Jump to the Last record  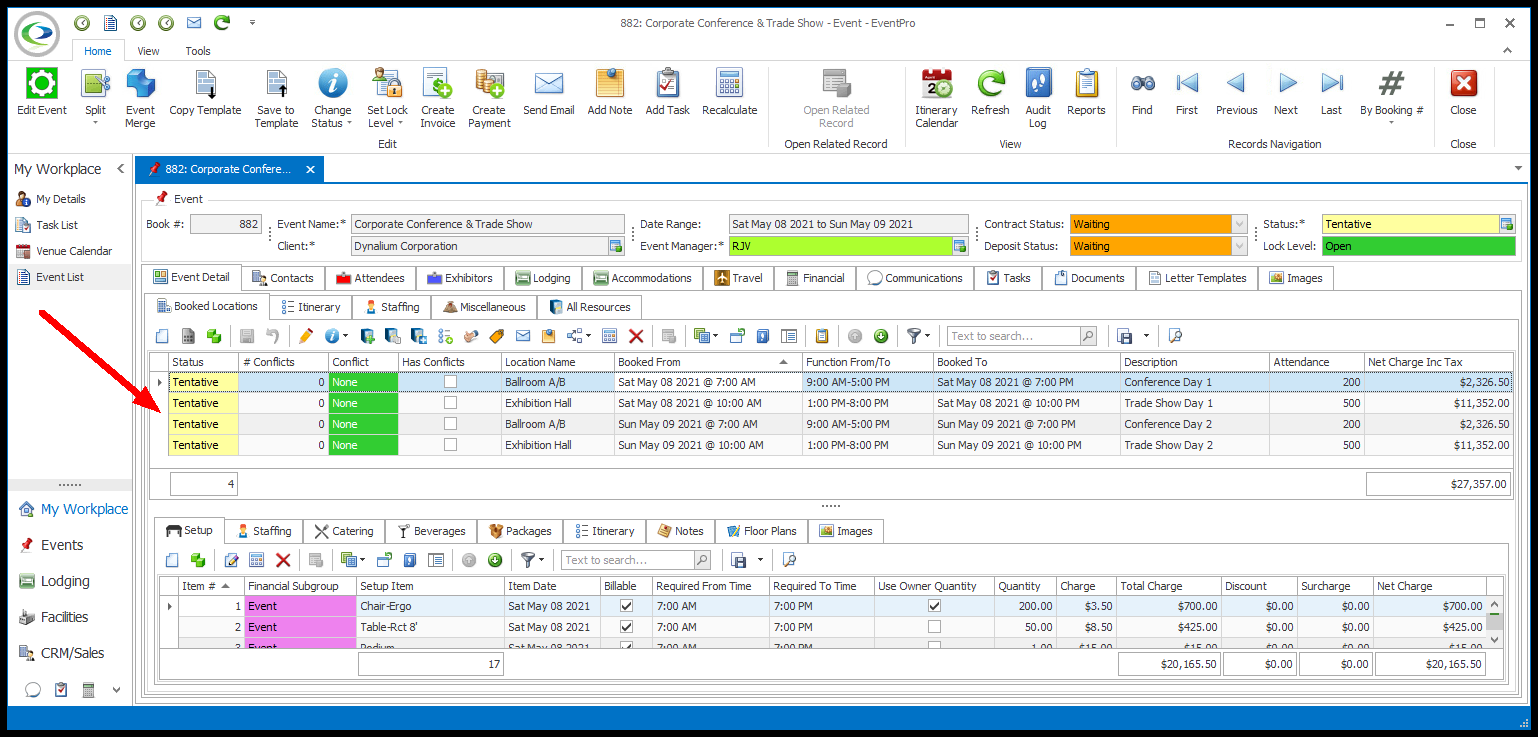pyautogui.click(x=1331, y=84)
